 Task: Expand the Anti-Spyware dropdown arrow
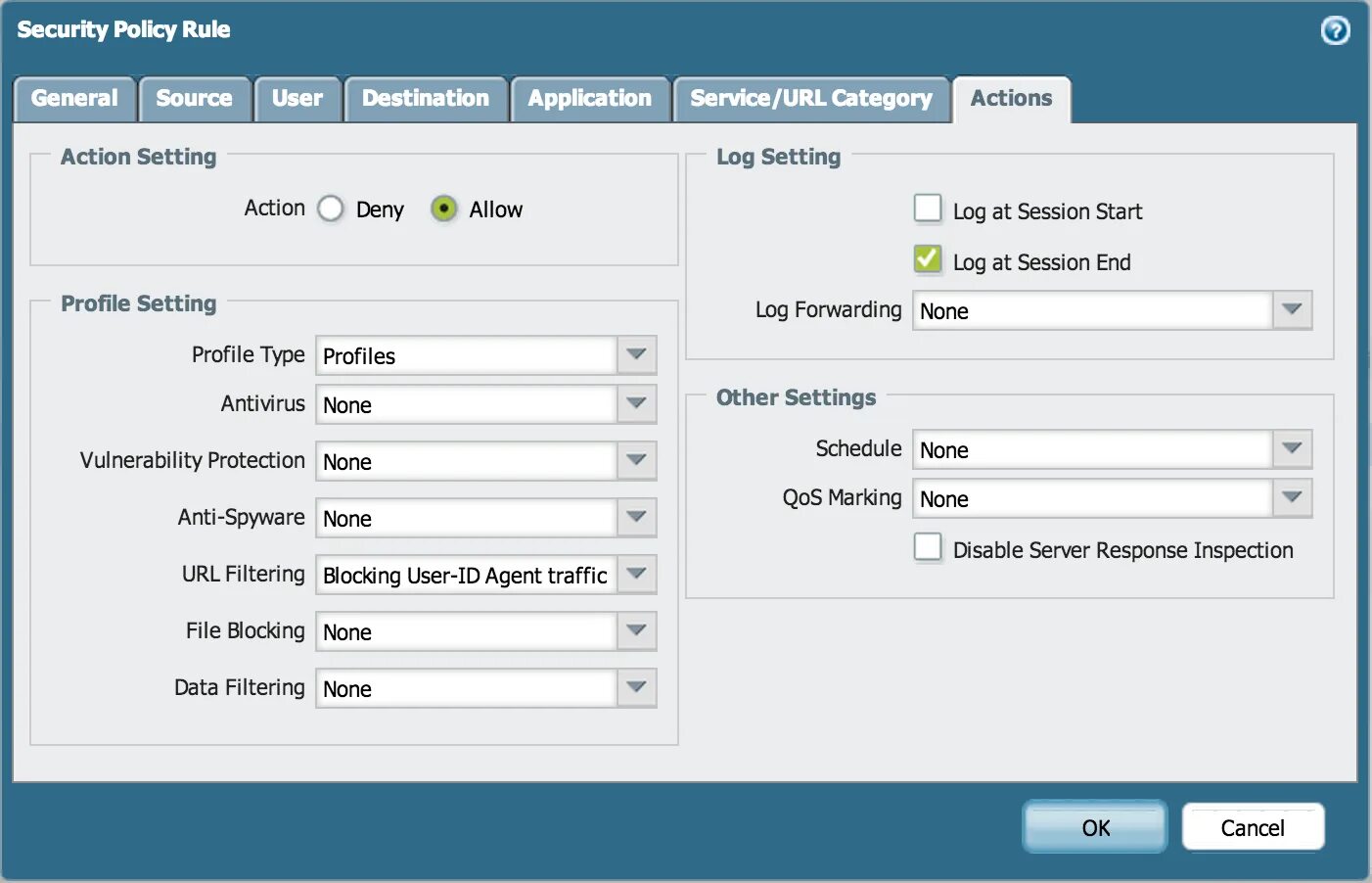point(636,517)
